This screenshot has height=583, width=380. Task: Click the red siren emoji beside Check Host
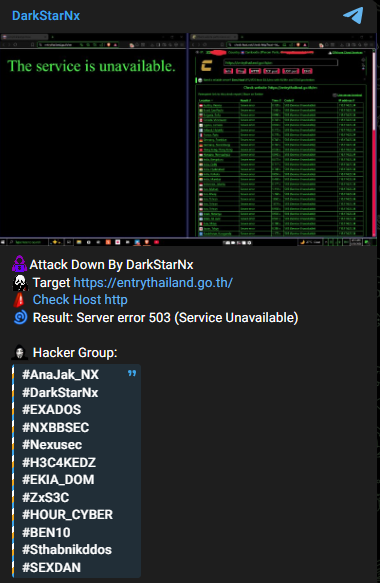point(19,300)
